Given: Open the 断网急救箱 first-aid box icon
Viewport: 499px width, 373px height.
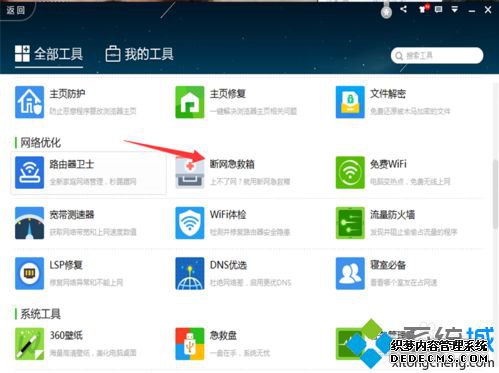Looking at the screenshot, I should tap(190, 172).
